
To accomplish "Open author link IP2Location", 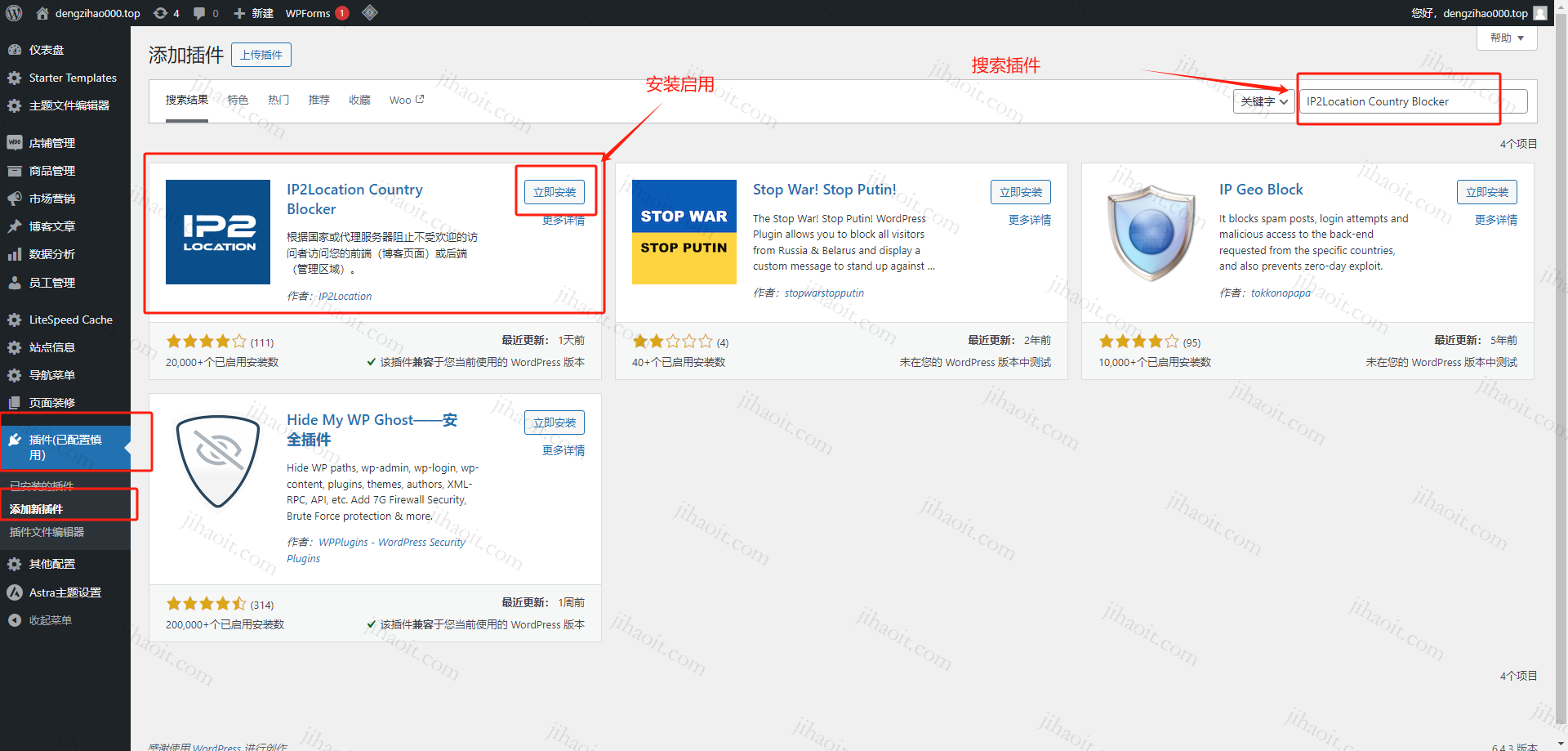I will [x=345, y=297].
